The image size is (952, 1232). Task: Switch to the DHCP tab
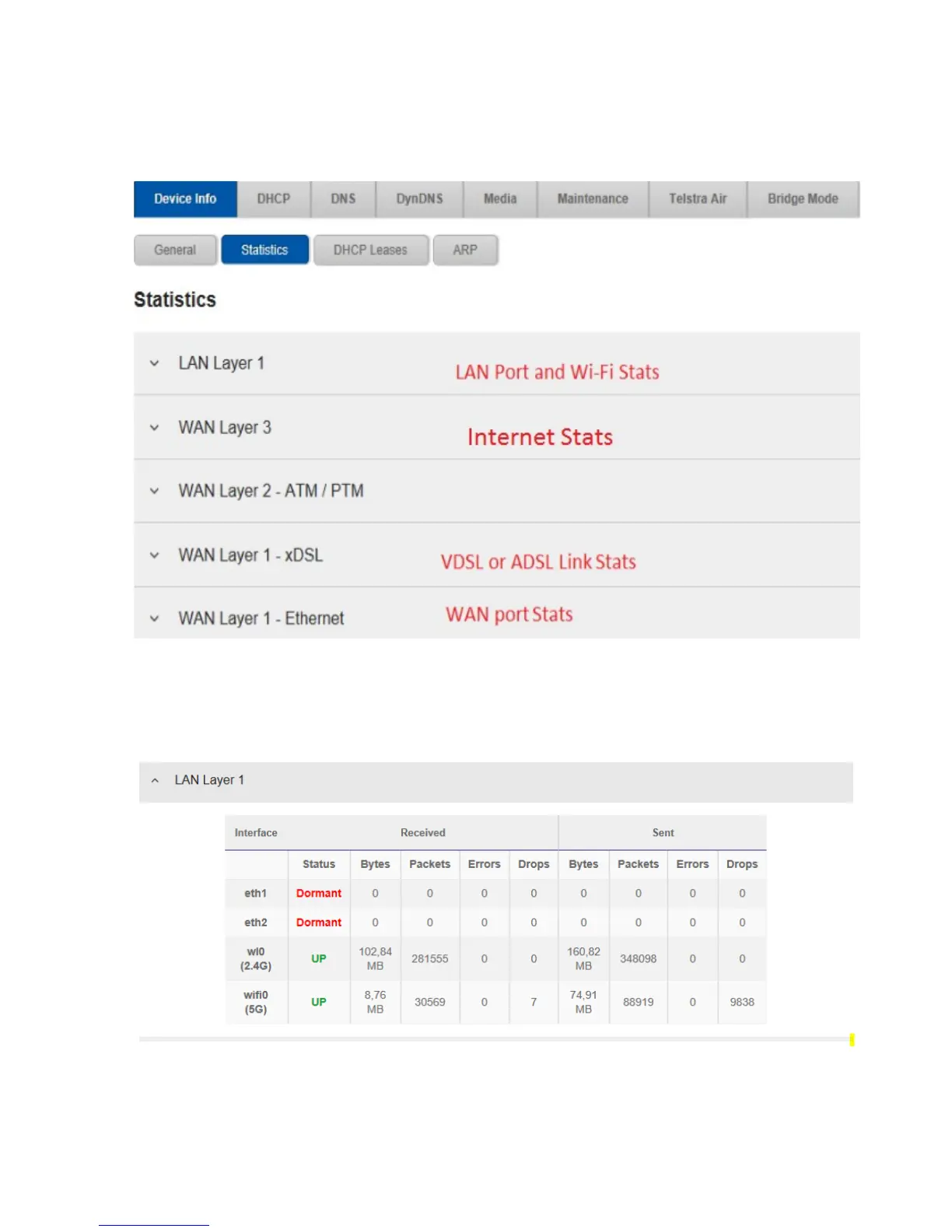point(274,199)
